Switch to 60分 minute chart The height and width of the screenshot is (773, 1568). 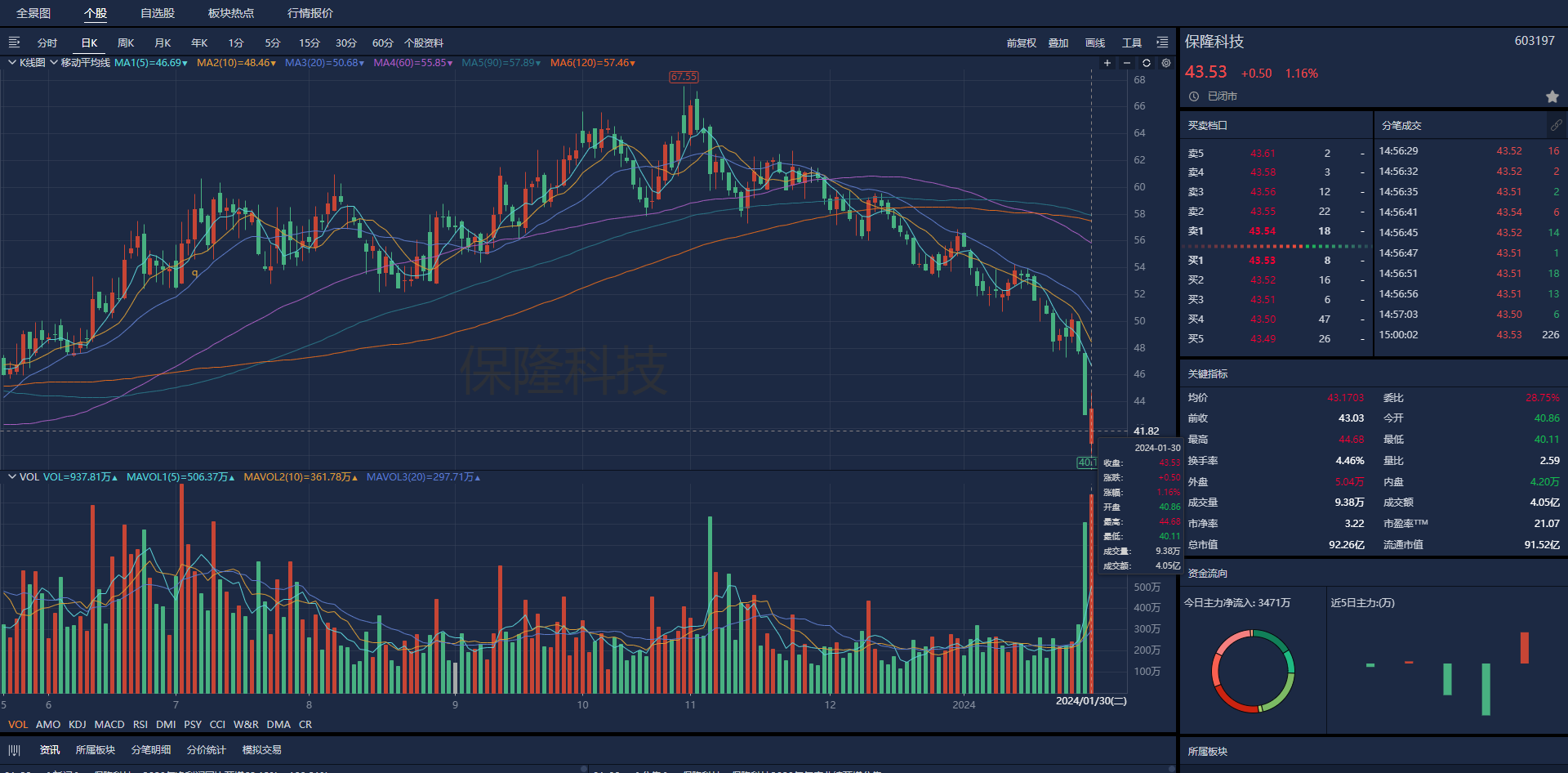[383, 43]
